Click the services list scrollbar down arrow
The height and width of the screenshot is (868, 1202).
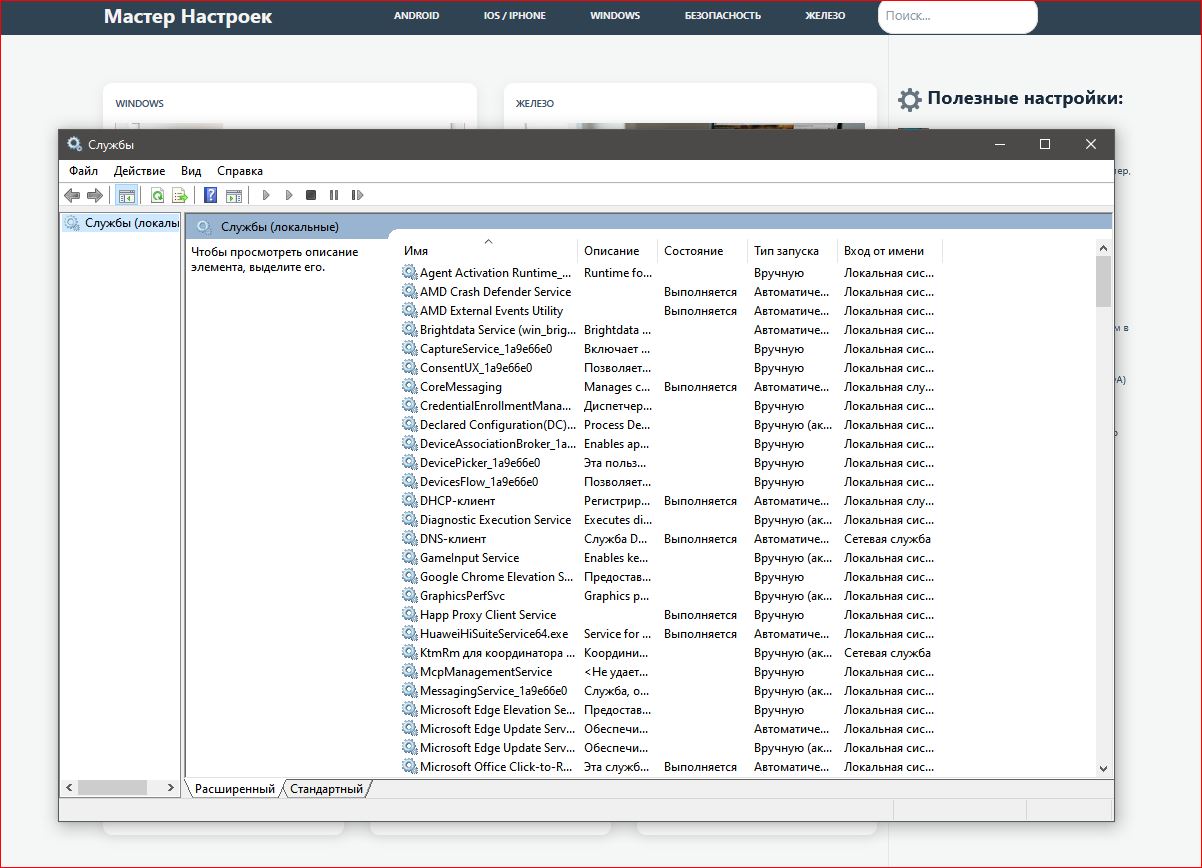pyautogui.click(x=1103, y=768)
